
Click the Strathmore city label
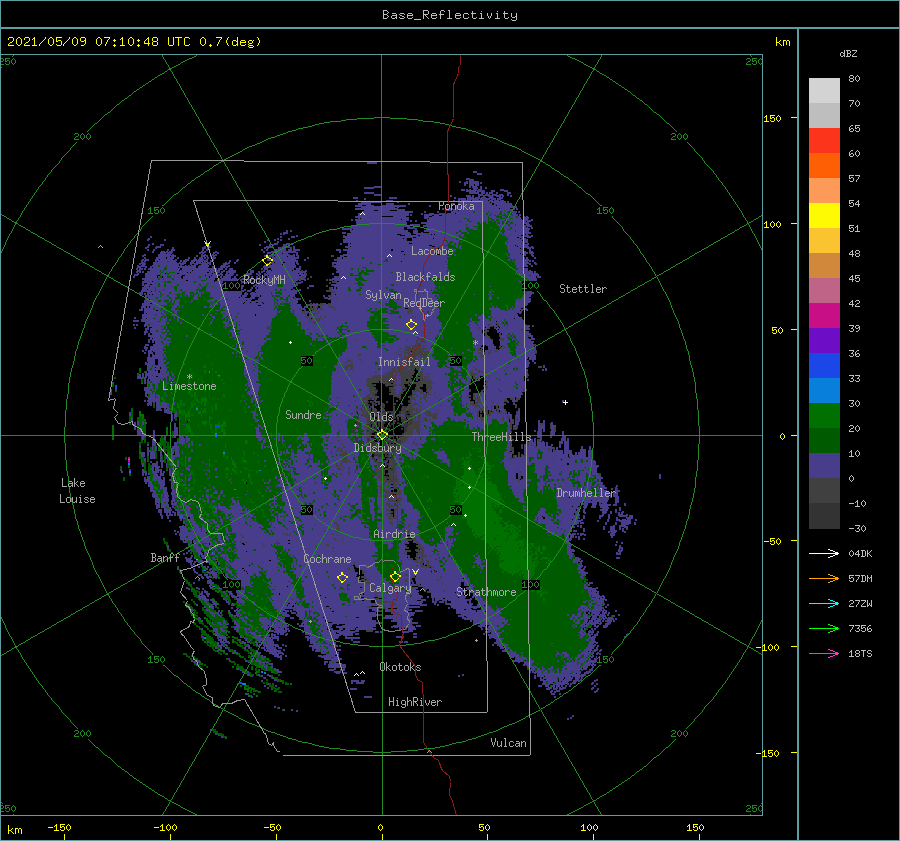486,592
